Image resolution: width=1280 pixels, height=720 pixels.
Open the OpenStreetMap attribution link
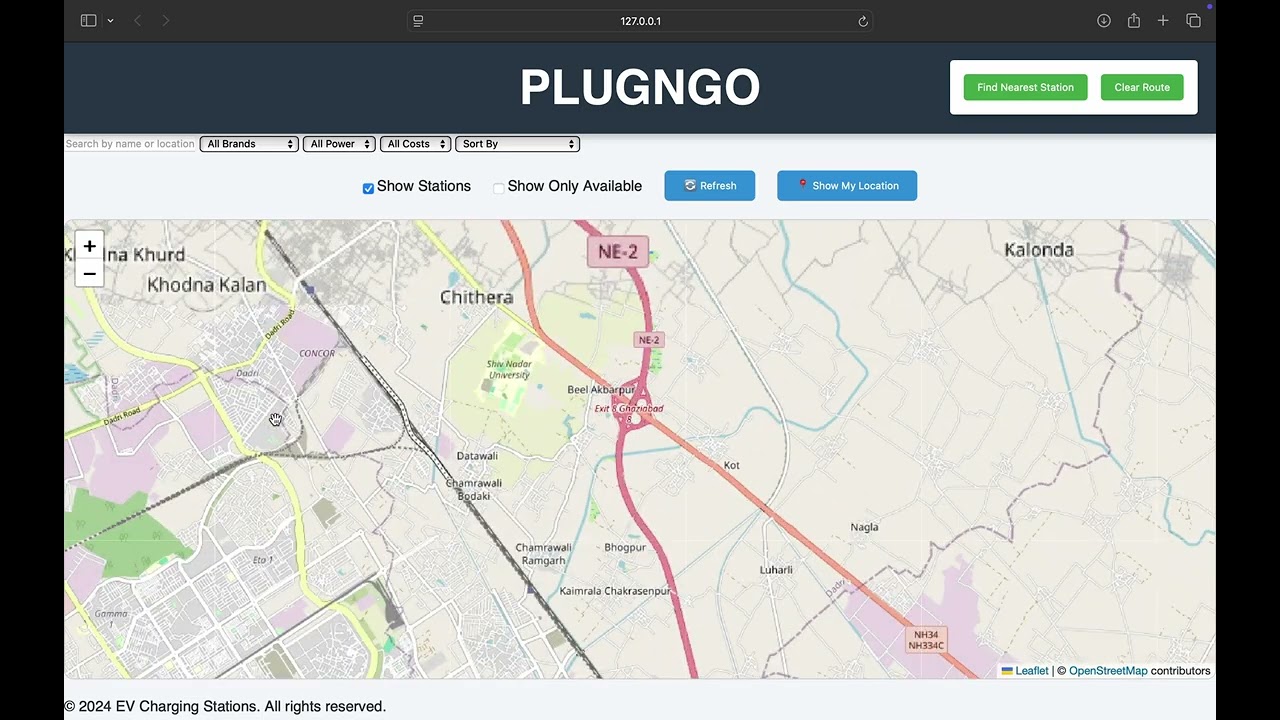tap(1108, 671)
